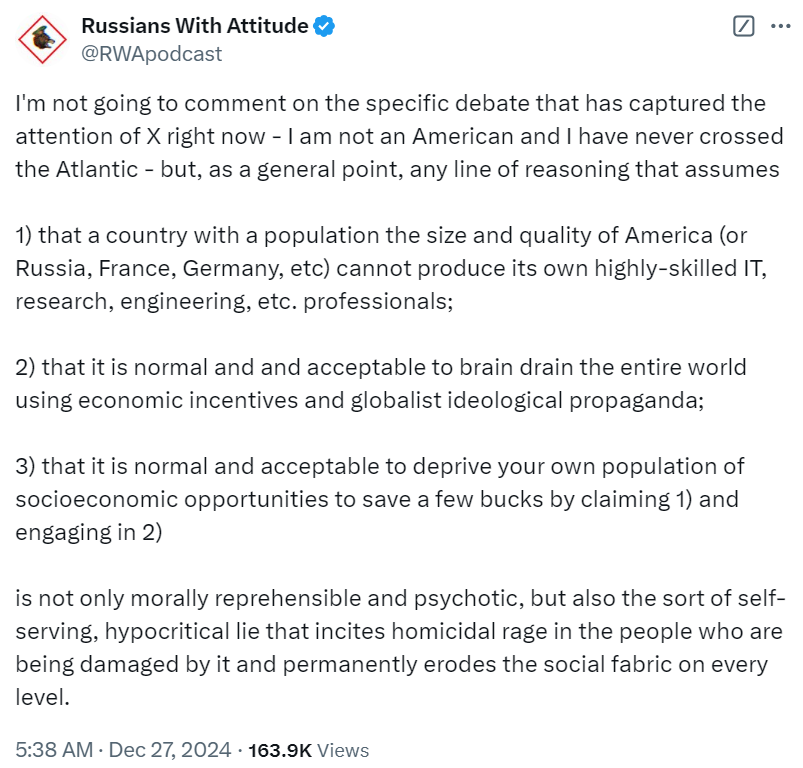Click the Views label

tap(344, 749)
